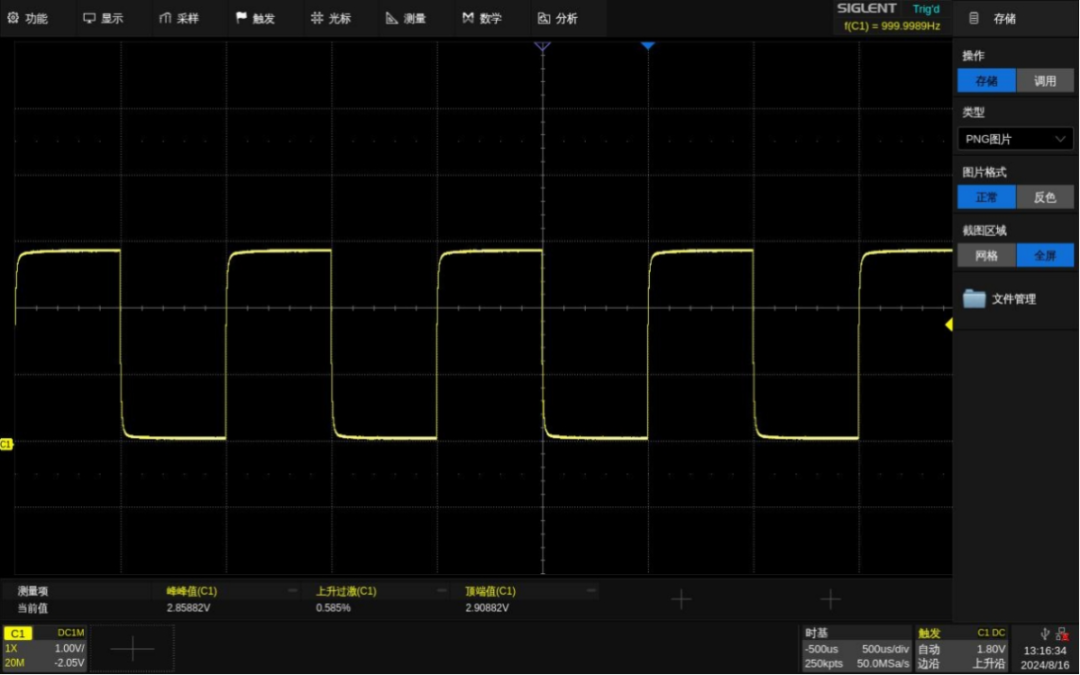Click the 上升沿 trigger slope label
This screenshot has width=1080, height=675.
(x=989, y=663)
